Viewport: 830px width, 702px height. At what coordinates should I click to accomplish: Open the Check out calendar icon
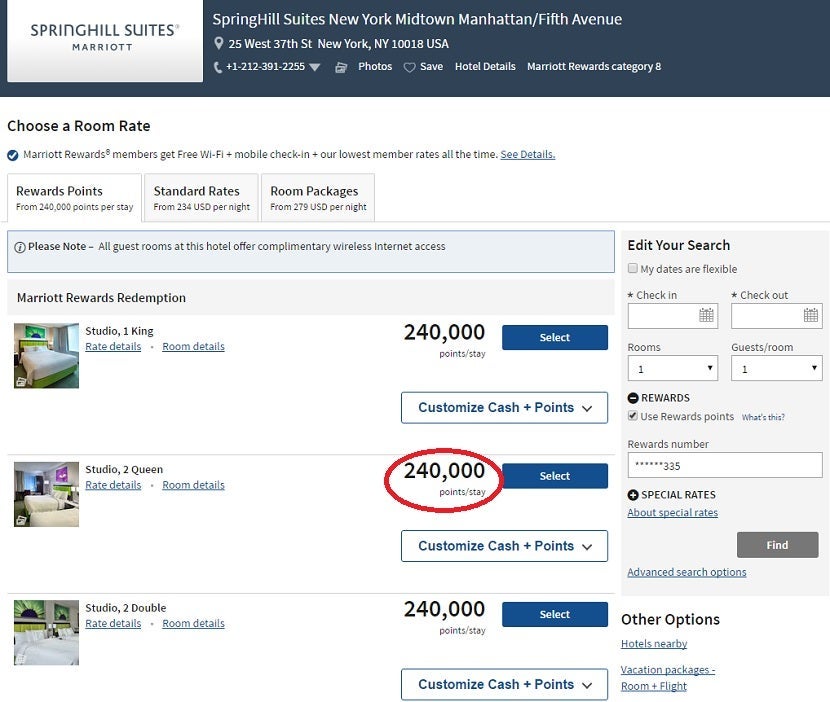(x=810, y=316)
